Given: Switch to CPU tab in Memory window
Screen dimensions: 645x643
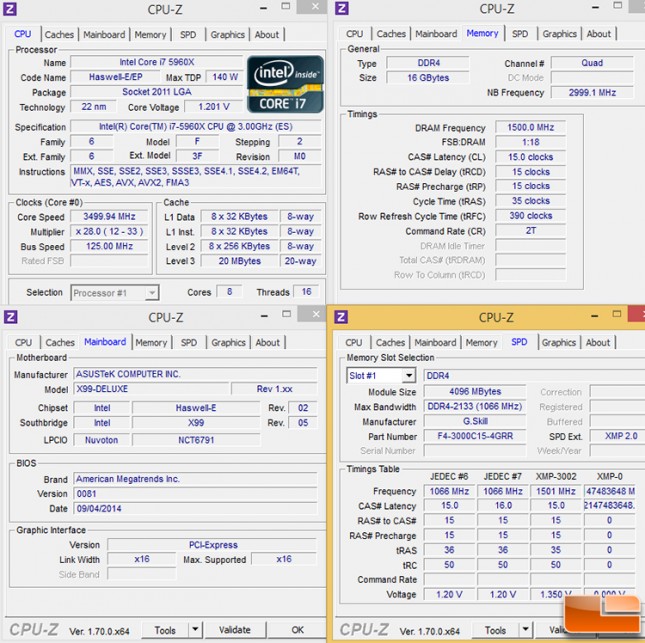Looking at the screenshot, I should coord(354,34).
